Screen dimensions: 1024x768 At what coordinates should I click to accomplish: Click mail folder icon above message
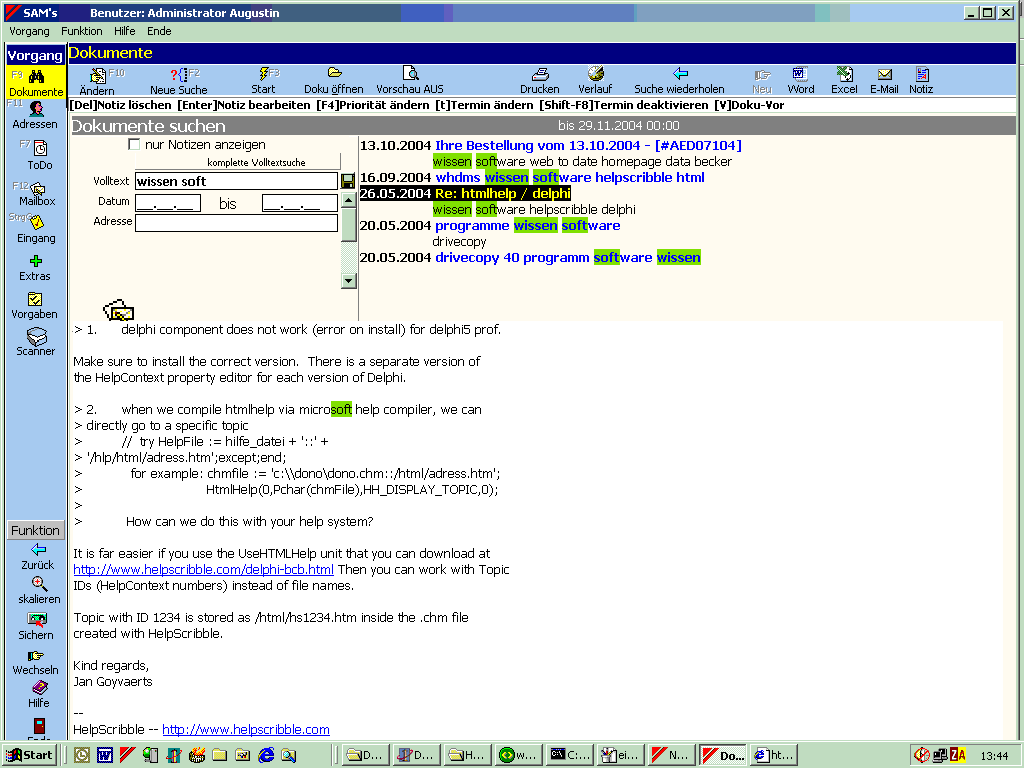pyautogui.click(x=119, y=310)
